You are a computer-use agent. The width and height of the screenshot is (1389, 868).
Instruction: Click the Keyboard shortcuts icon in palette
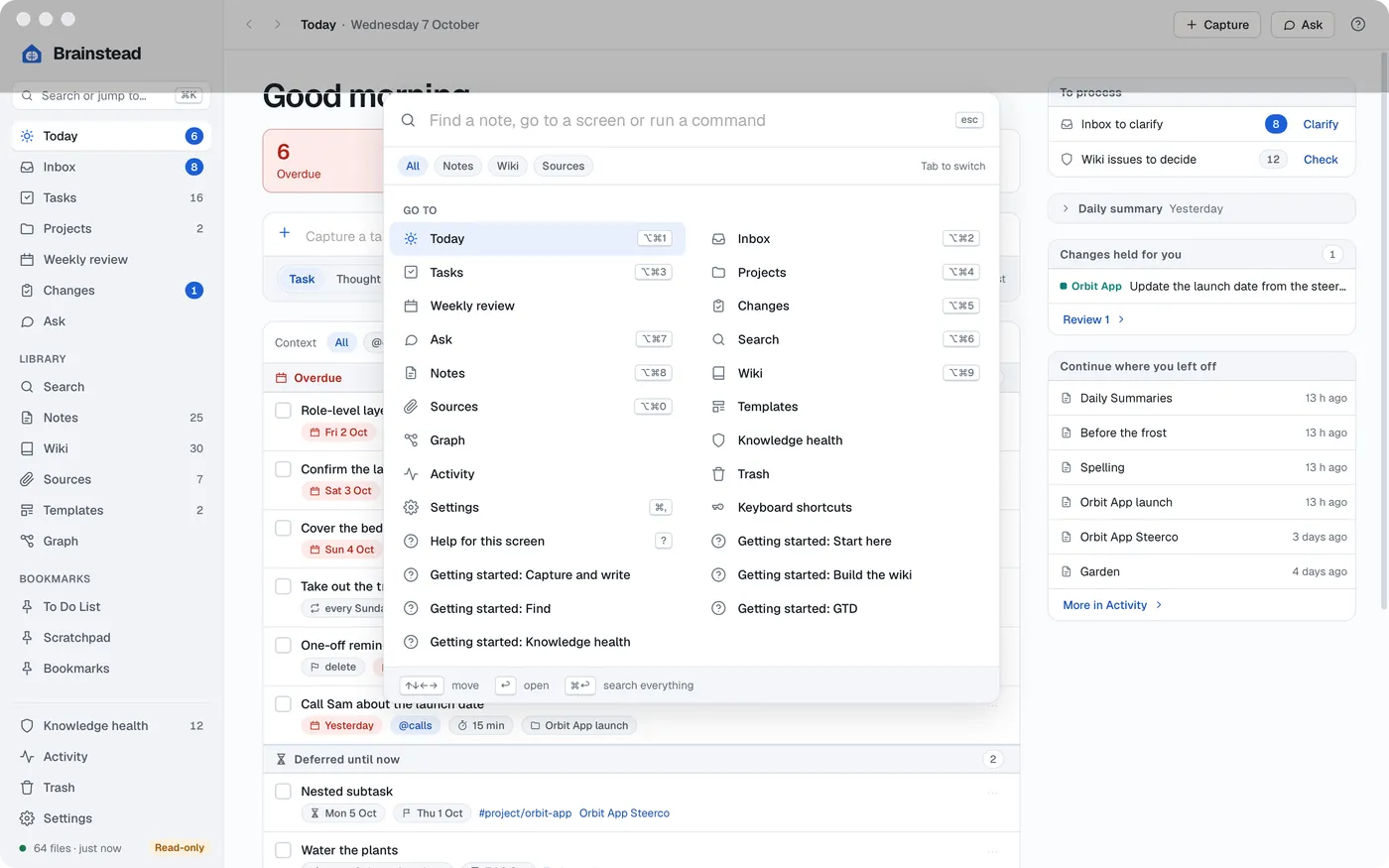pos(718,508)
